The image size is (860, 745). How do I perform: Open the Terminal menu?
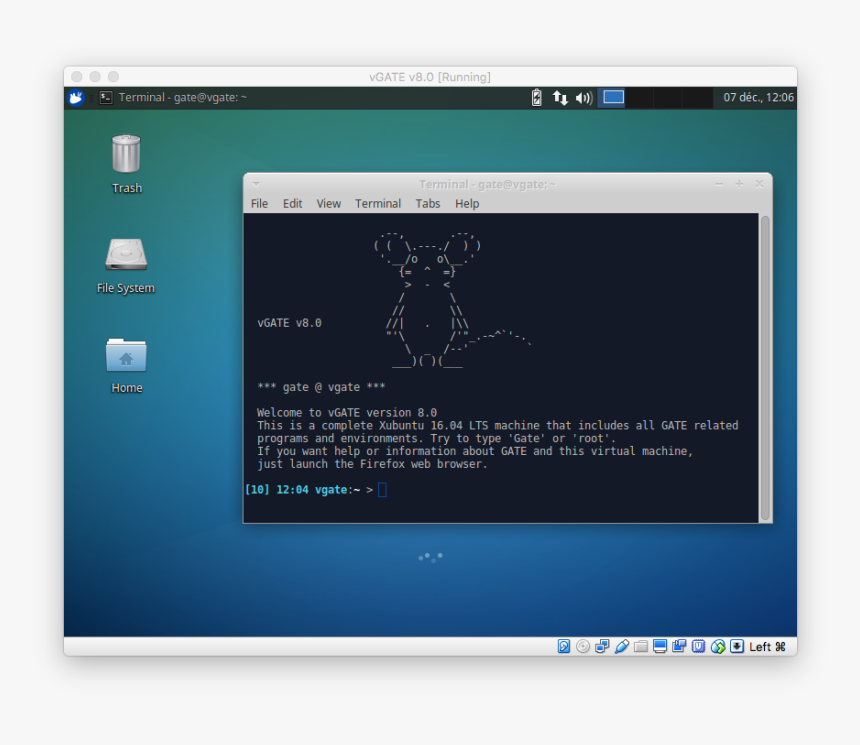[378, 204]
